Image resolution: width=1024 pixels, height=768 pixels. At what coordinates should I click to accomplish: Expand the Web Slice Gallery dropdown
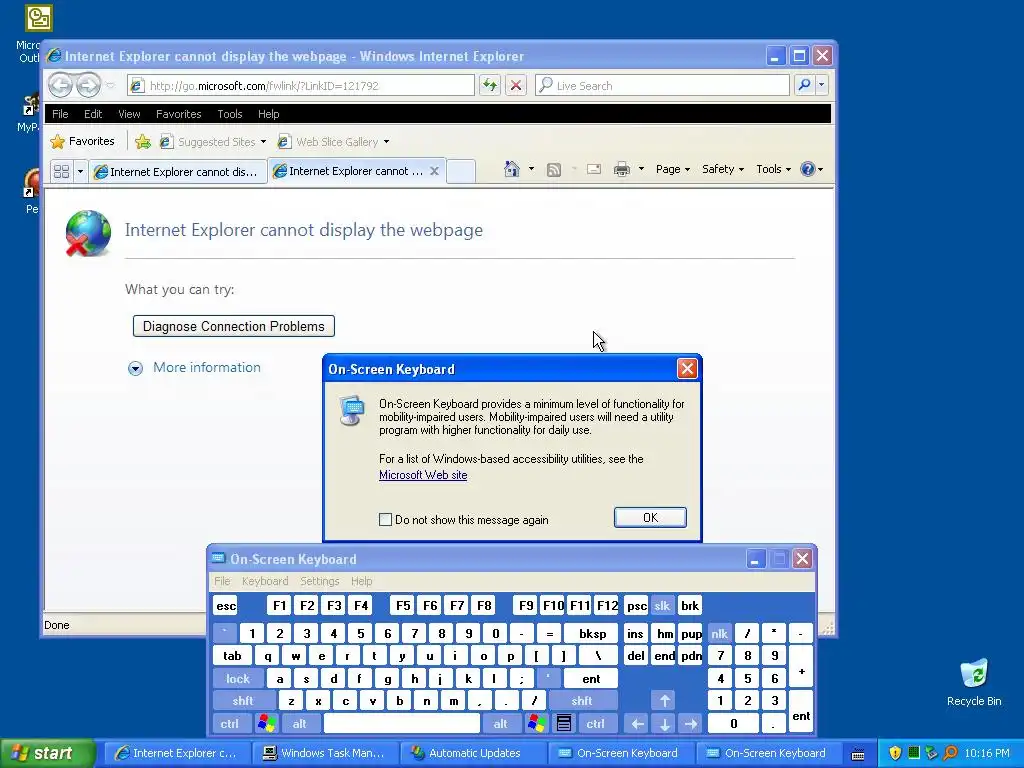[x=387, y=142]
